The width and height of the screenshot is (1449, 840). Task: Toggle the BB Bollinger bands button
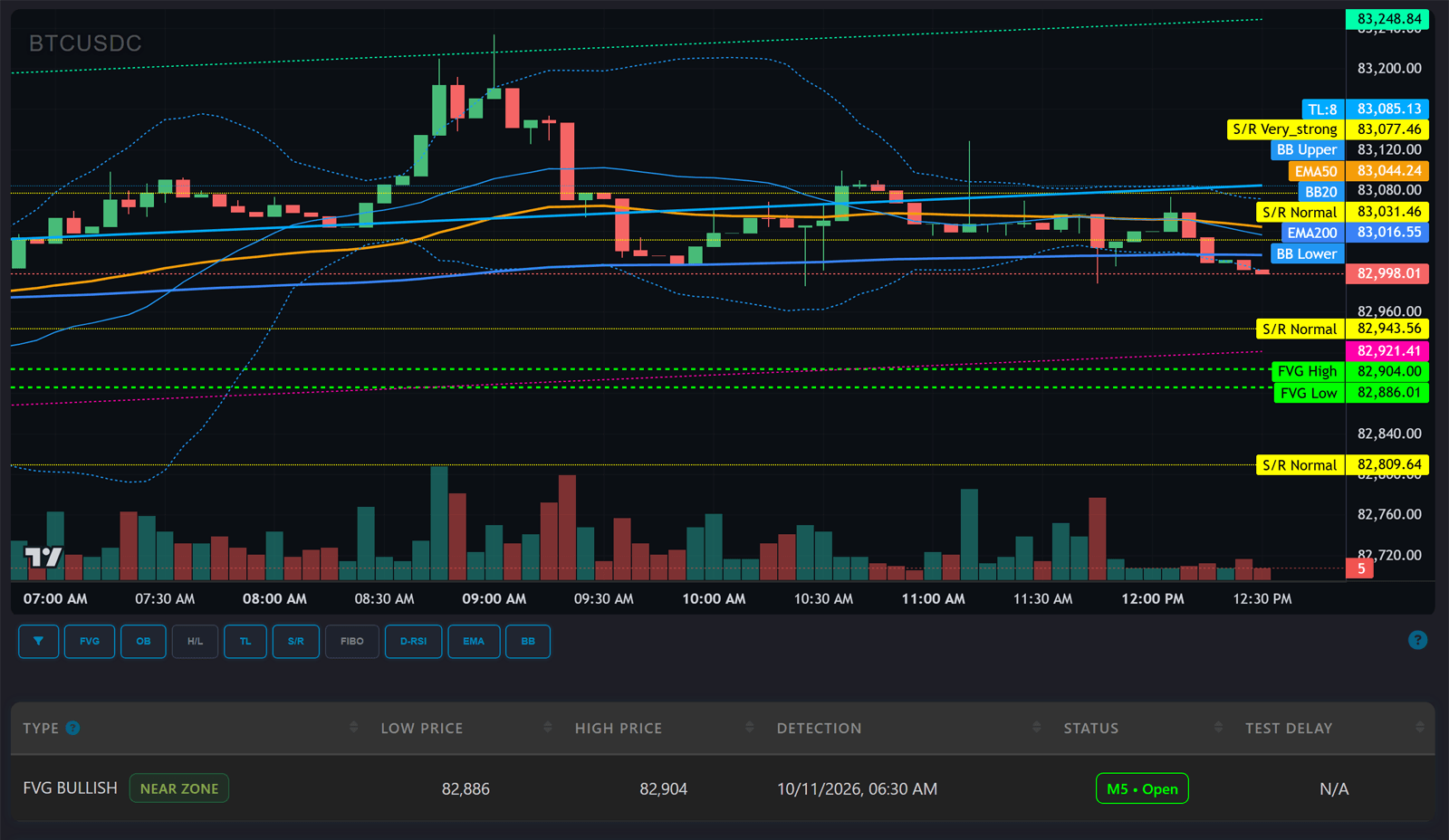point(528,641)
